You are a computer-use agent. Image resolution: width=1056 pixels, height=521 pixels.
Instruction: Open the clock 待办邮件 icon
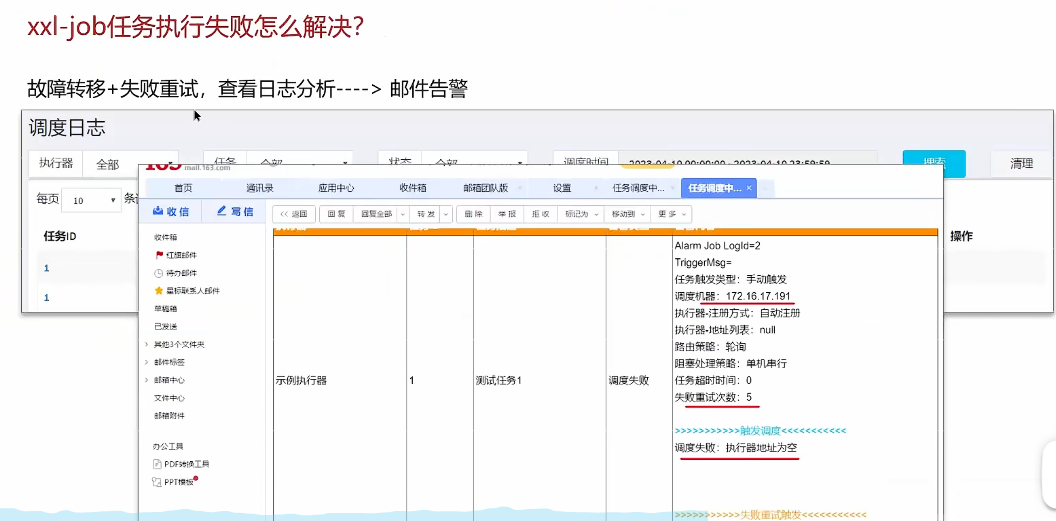coord(159,273)
